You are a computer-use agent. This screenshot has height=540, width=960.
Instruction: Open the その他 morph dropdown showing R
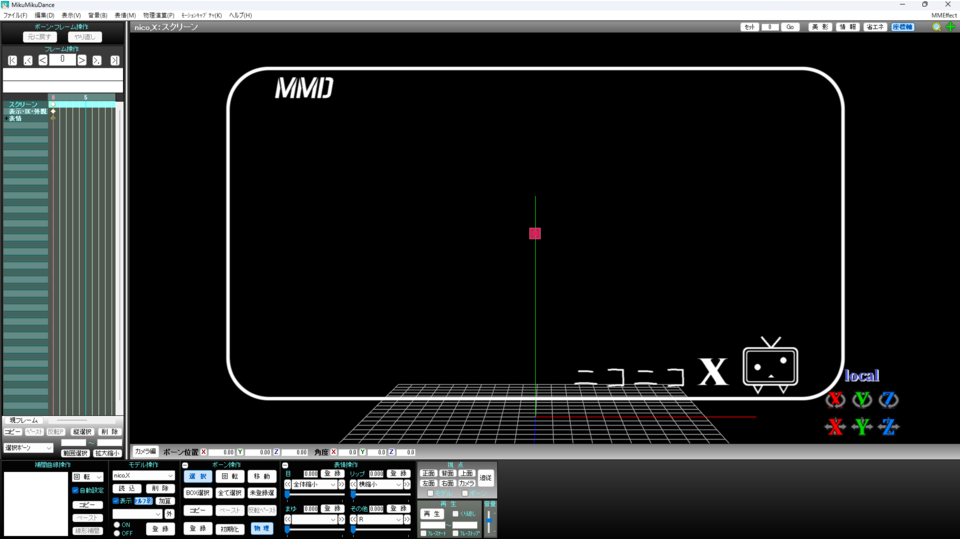(x=380, y=519)
